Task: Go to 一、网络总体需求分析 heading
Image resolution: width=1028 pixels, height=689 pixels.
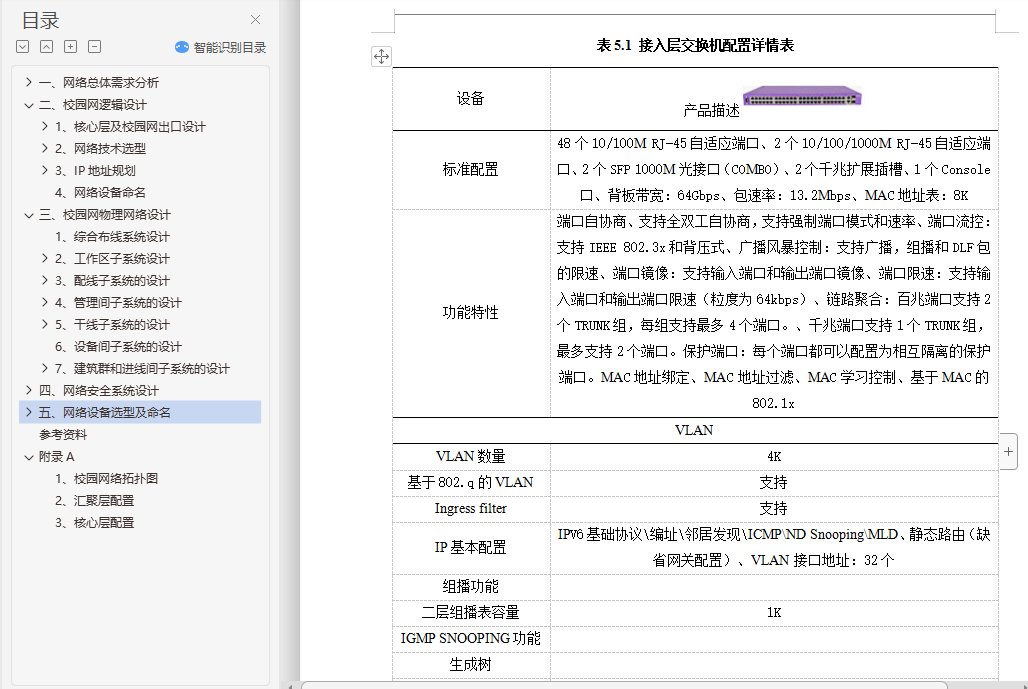Action: (x=98, y=83)
